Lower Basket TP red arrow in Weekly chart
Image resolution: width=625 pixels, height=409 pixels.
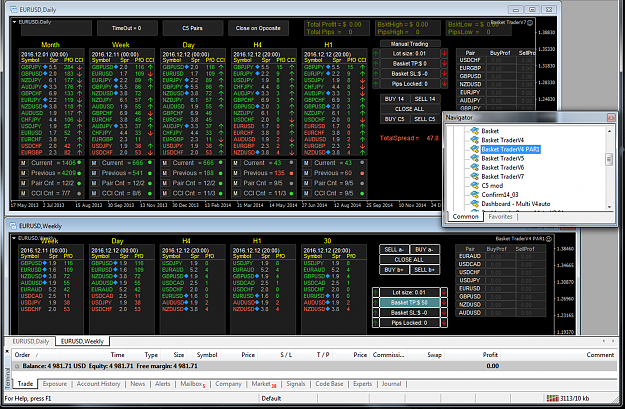pos(444,303)
